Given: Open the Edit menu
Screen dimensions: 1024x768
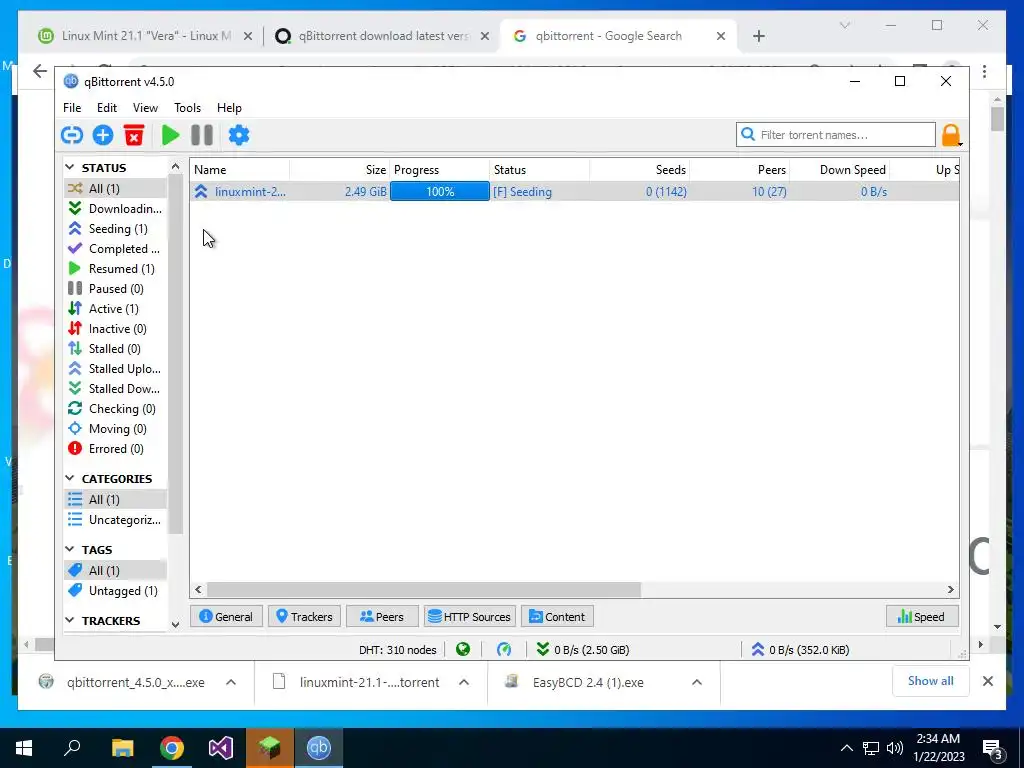Looking at the screenshot, I should (x=106, y=108).
